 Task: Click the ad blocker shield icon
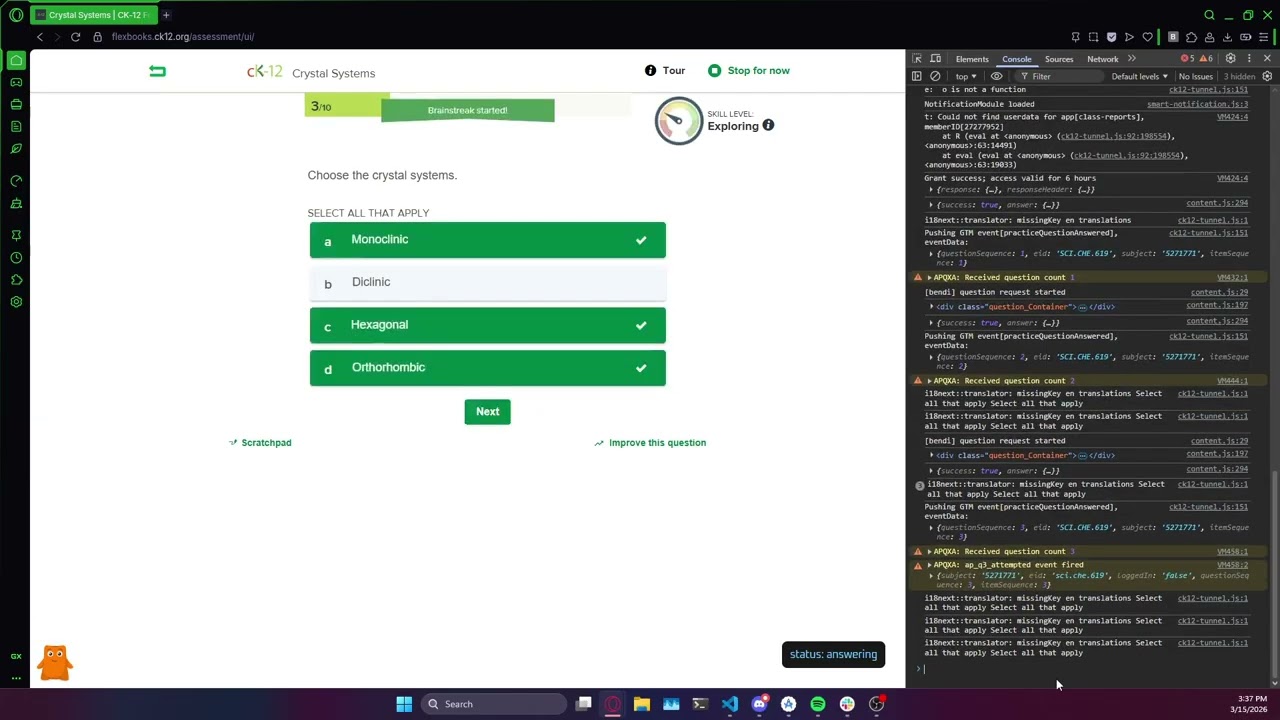[1111, 37]
